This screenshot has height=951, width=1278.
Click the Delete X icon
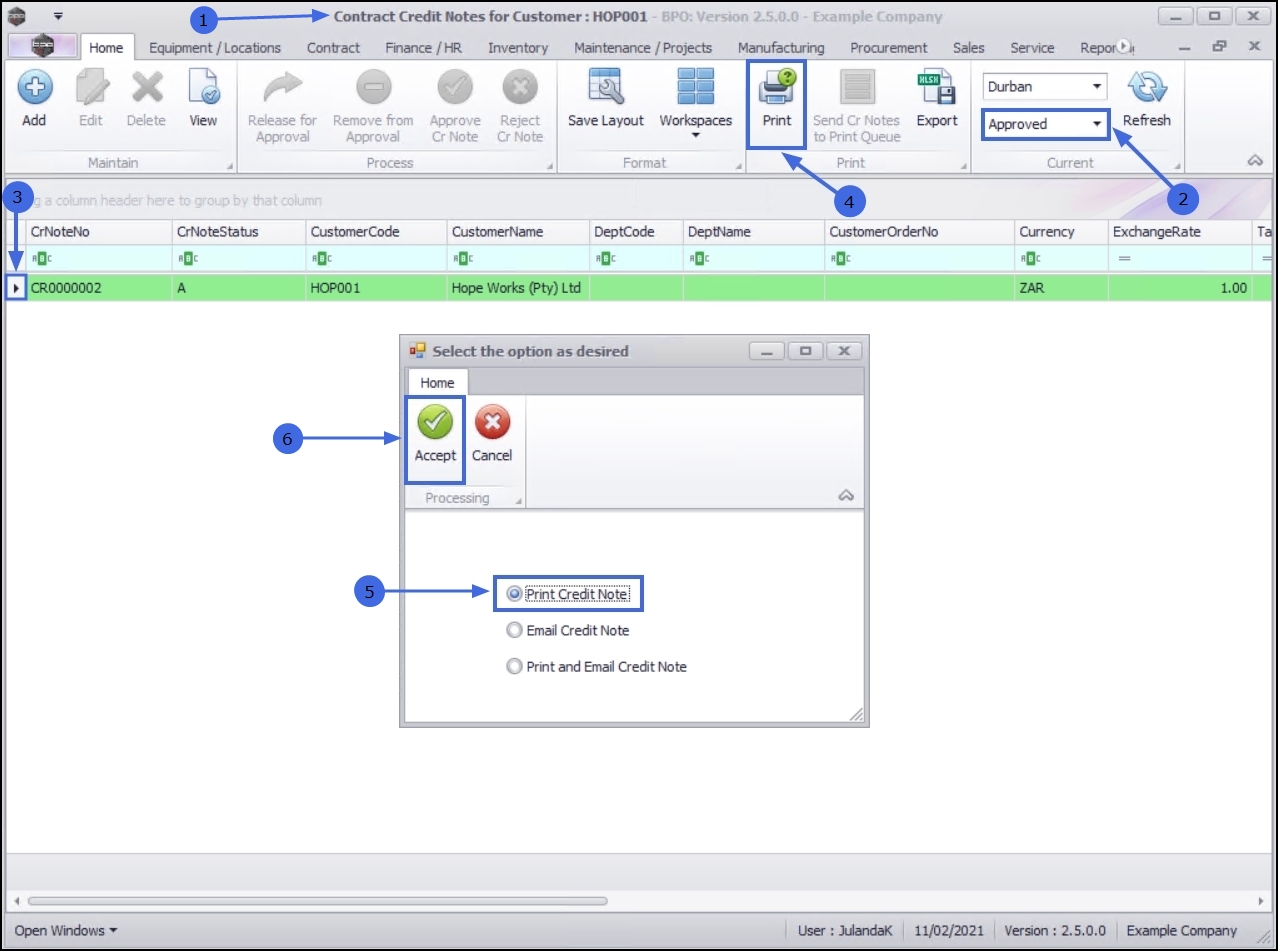point(146,88)
